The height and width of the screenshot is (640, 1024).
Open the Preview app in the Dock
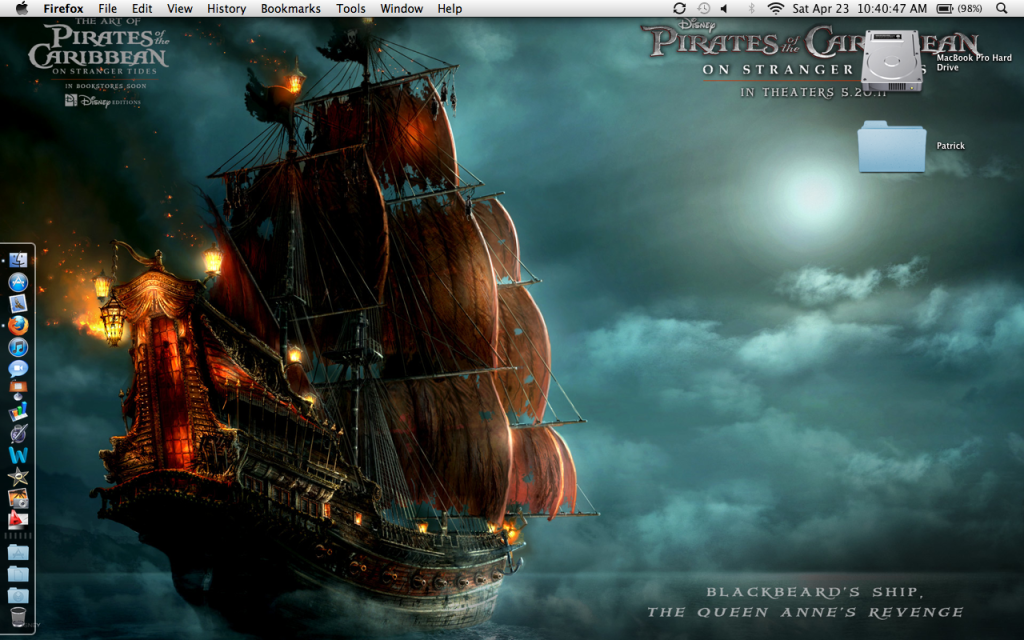(18, 304)
